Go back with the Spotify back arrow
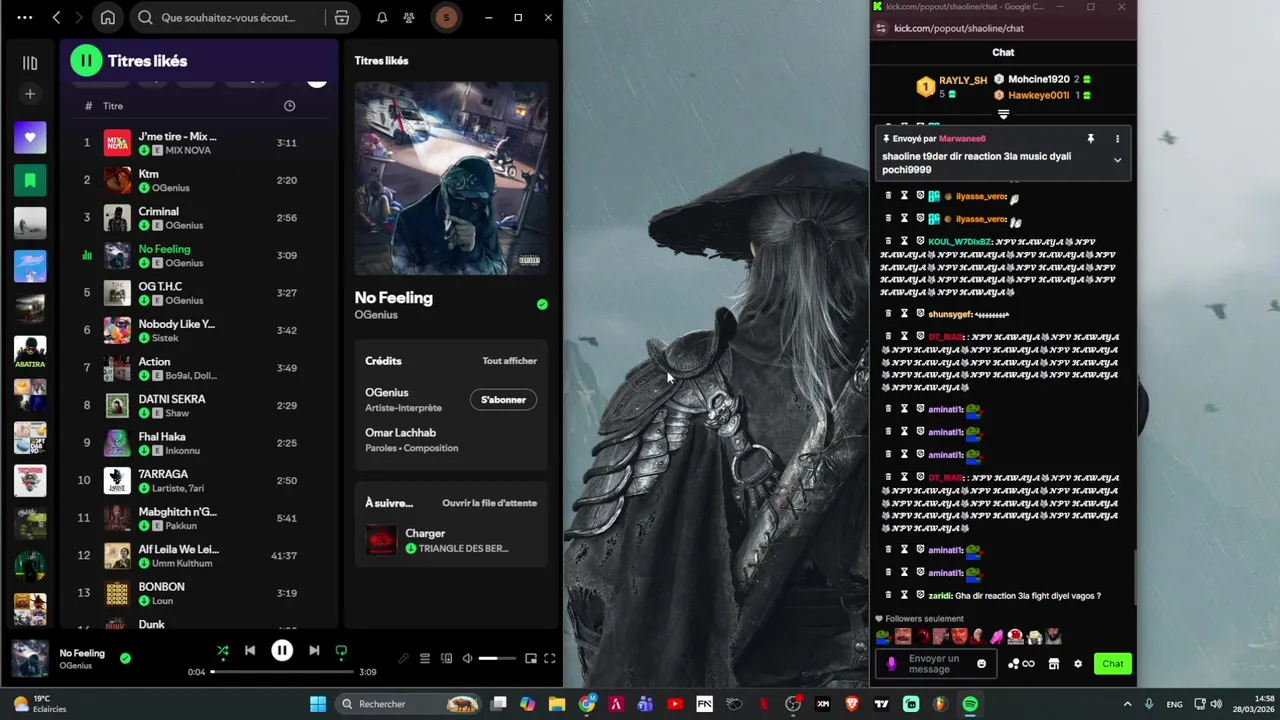The height and width of the screenshot is (720, 1280). (57, 18)
